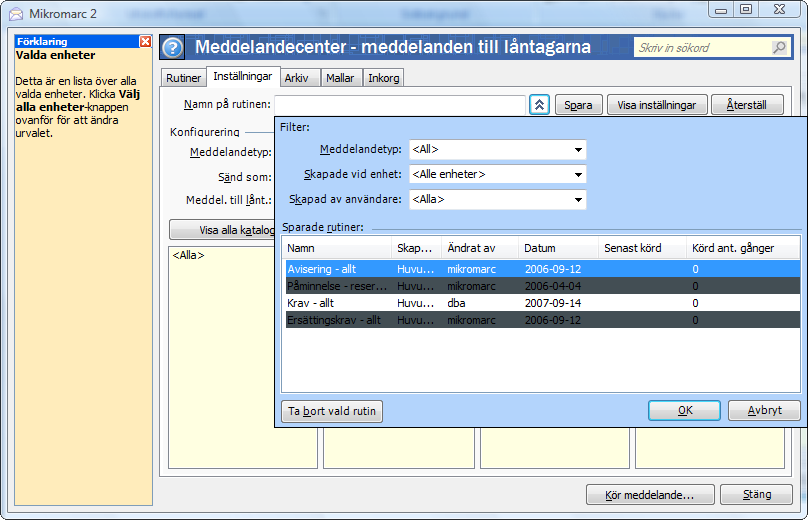Viewport: 808px width, 520px height.
Task: Open the Skapade vid enhet dropdown
Action: pos(498,174)
